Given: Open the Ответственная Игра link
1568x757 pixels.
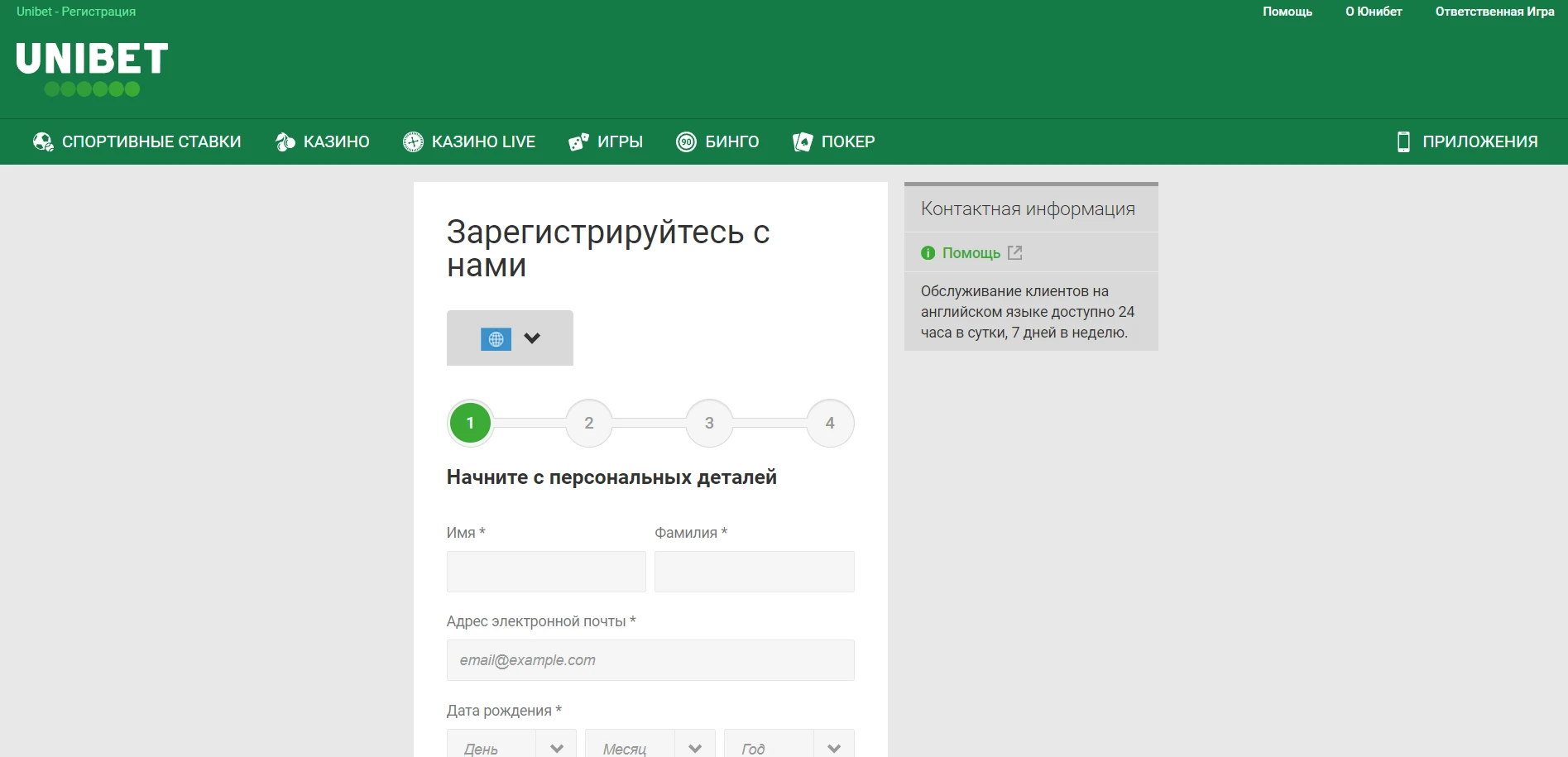Looking at the screenshot, I should coord(1494,12).
